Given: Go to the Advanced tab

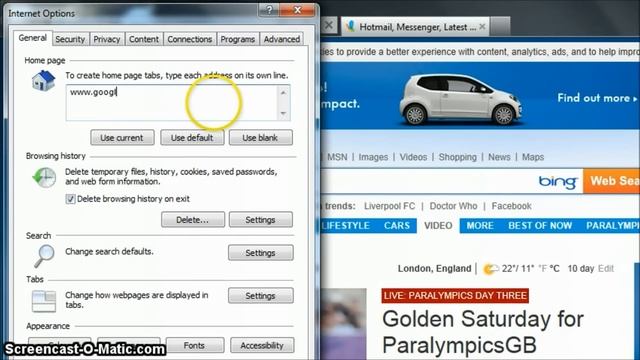Looking at the screenshot, I should coord(282,39).
